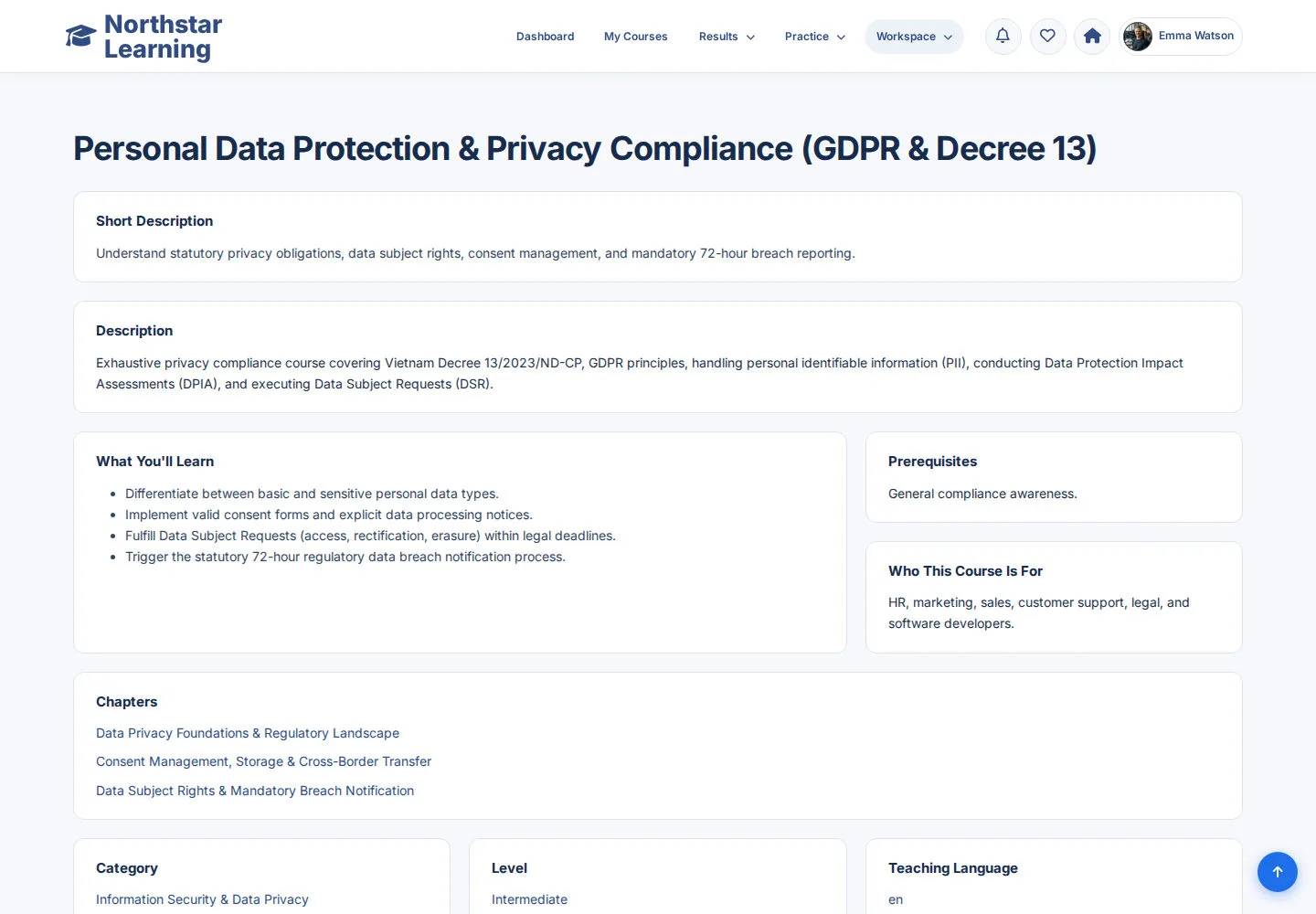Open Emma Watson profile avatar
This screenshot has height=914, width=1316.
click(1138, 37)
